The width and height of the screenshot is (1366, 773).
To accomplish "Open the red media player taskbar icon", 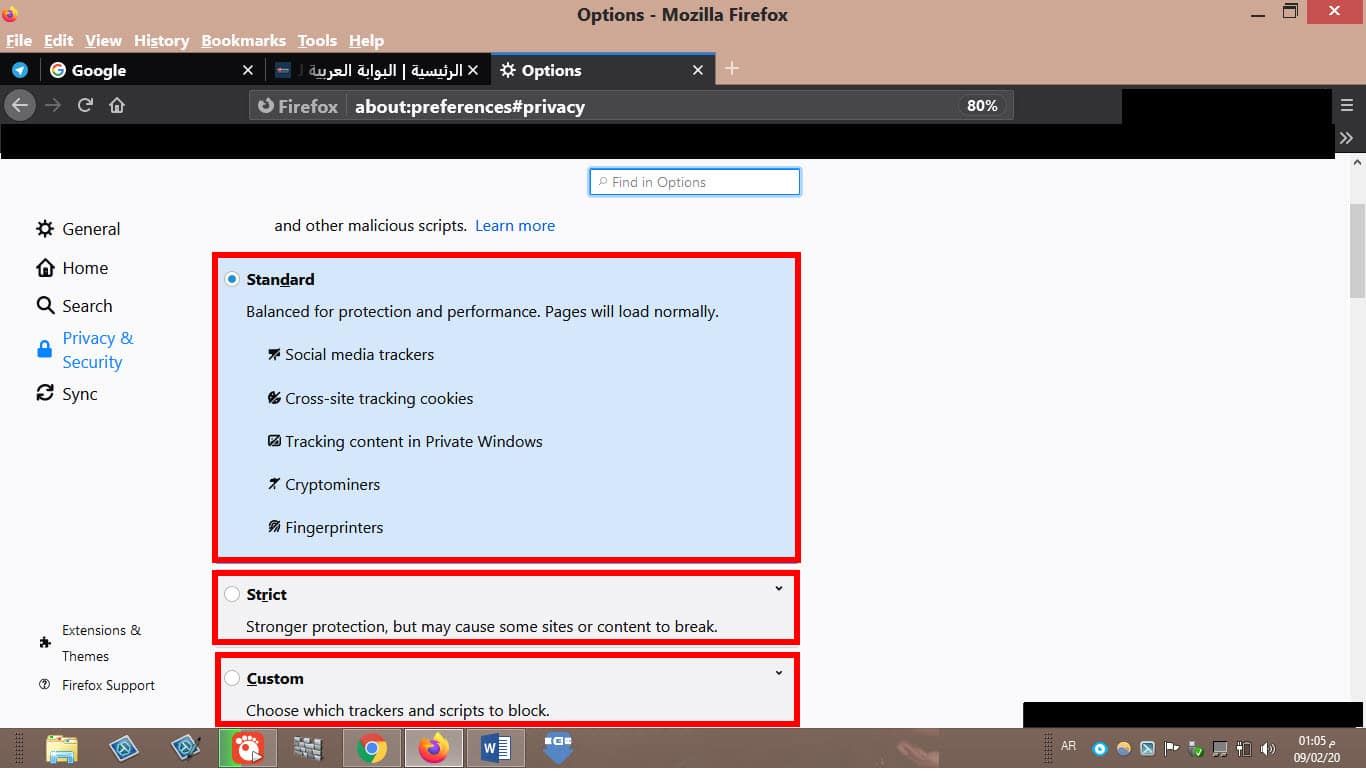I will click(x=248, y=749).
